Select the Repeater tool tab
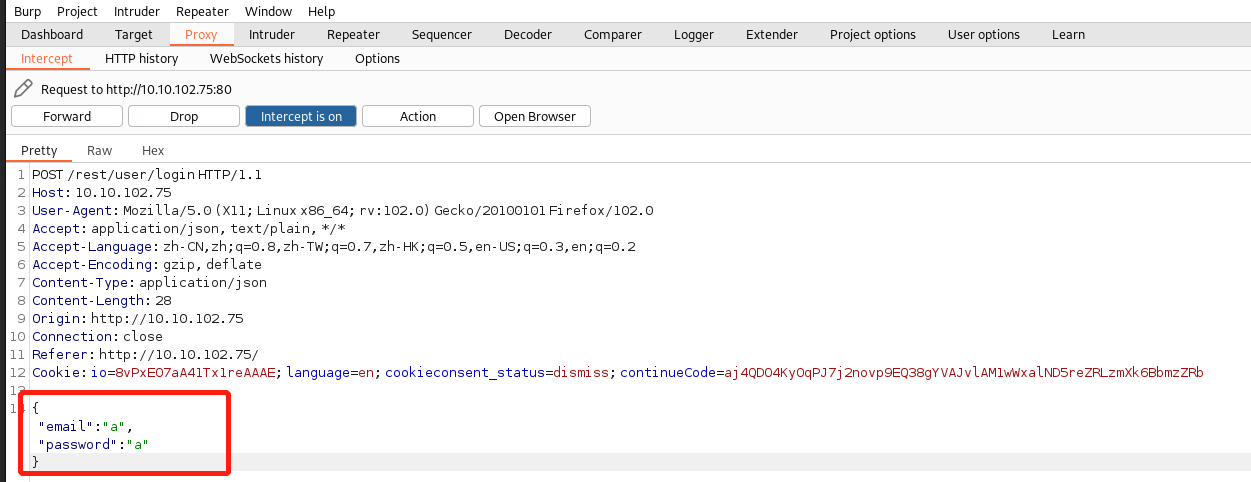This screenshot has width=1251, height=482. tap(353, 34)
